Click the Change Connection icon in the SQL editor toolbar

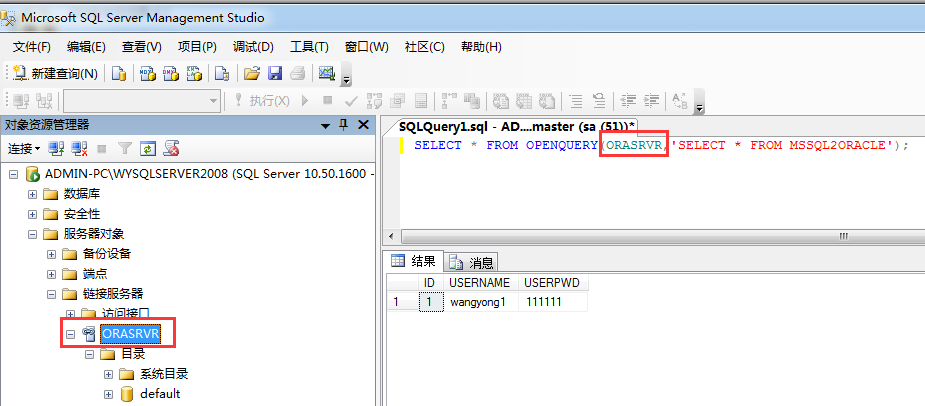click(x=44, y=101)
